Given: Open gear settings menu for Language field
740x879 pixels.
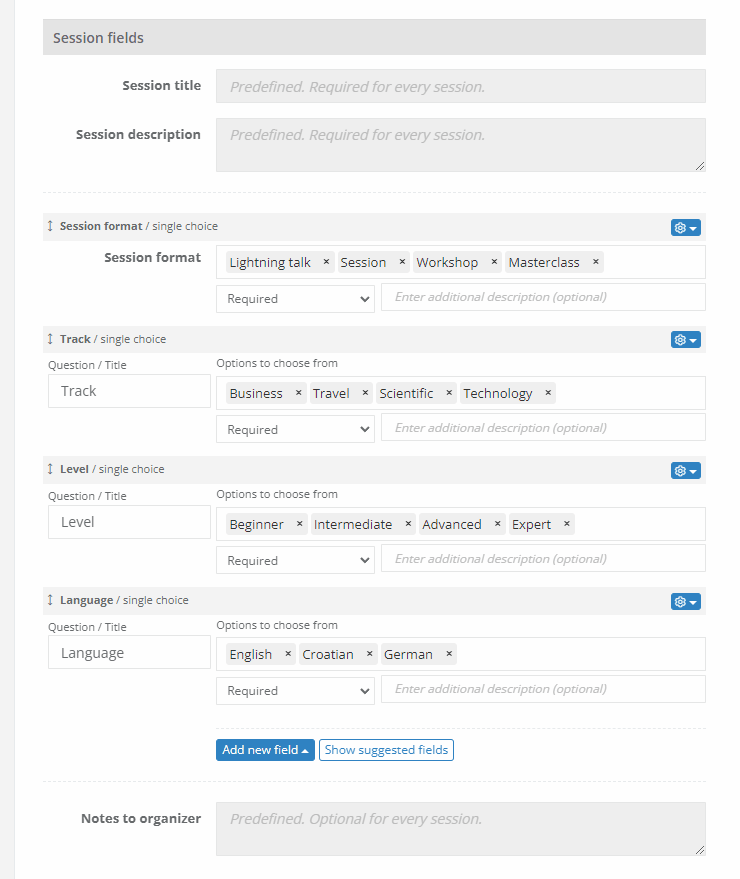Looking at the screenshot, I should click(685, 602).
